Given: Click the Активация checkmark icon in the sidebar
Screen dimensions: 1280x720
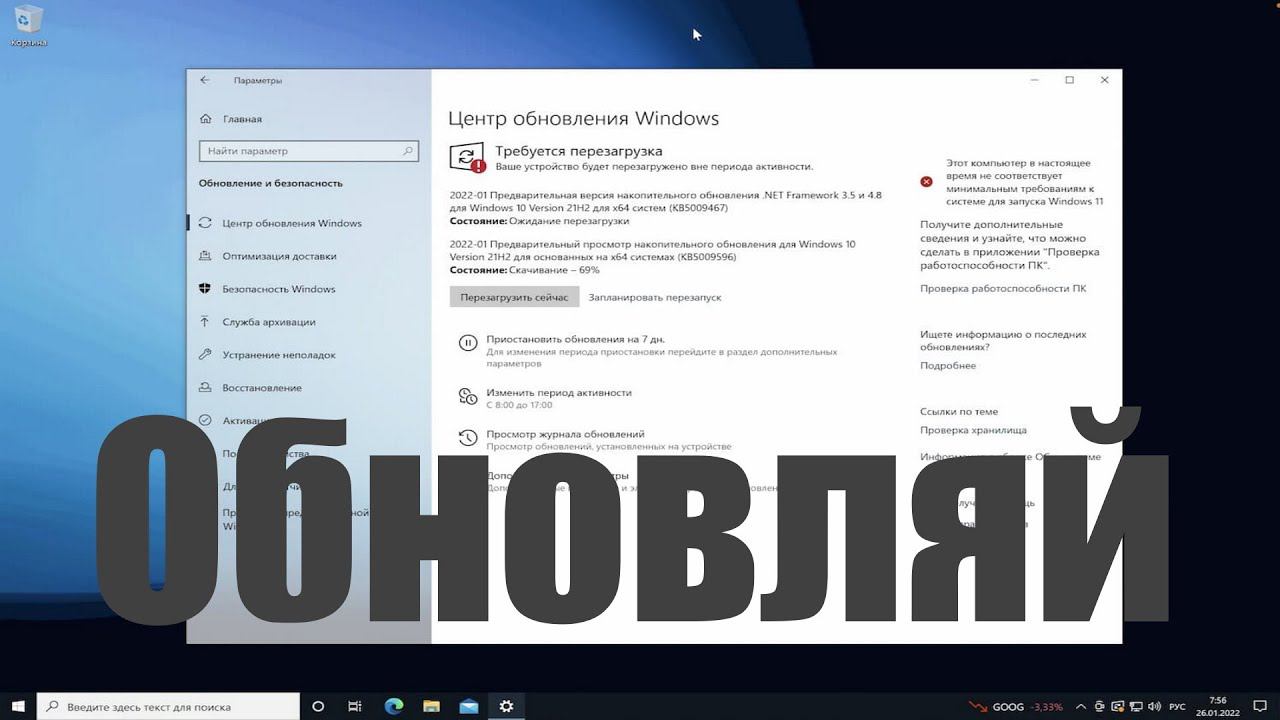Looking at the screenshot, I should (x=205, y=421).
